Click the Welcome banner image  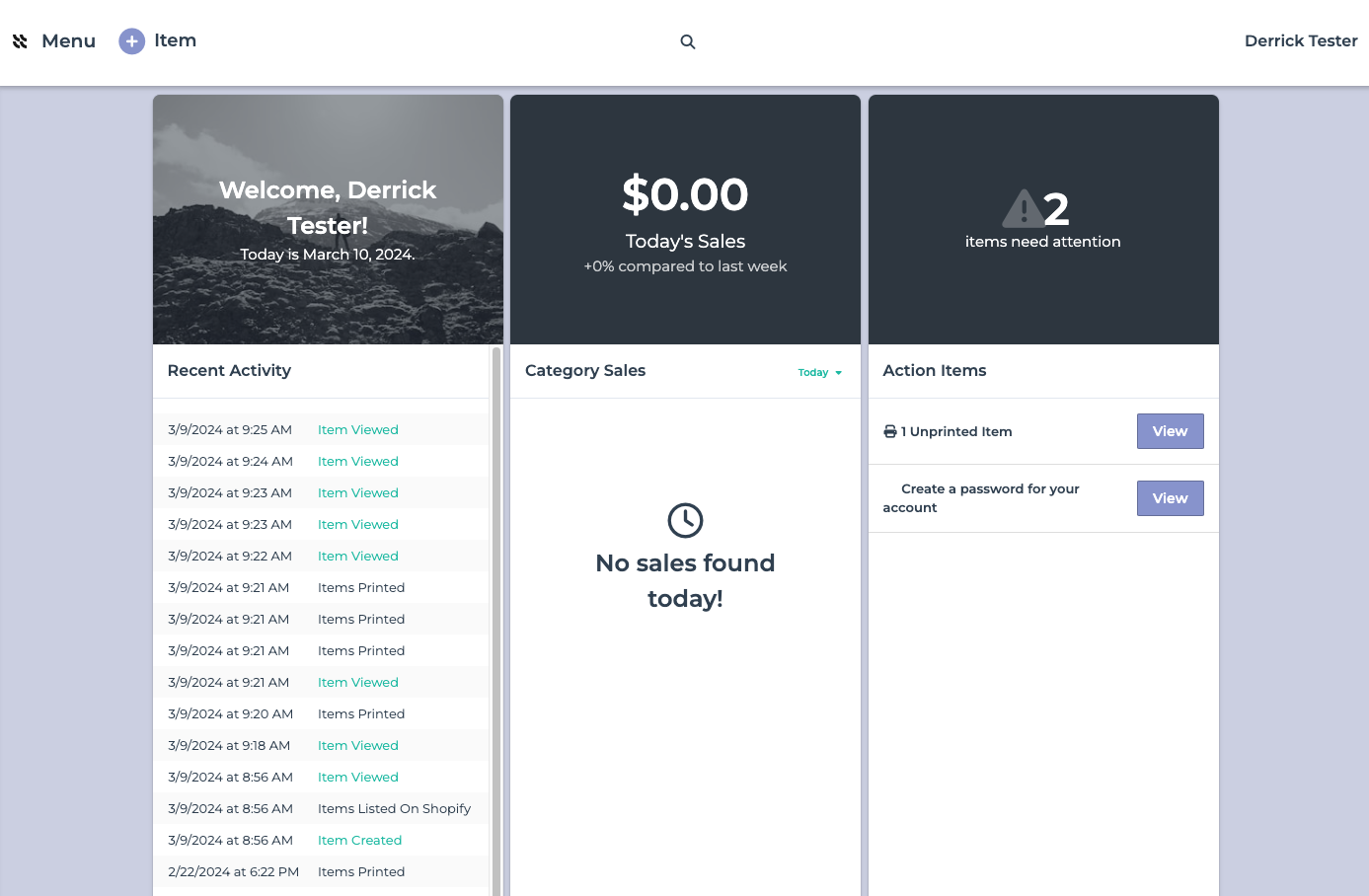(328, 219)
